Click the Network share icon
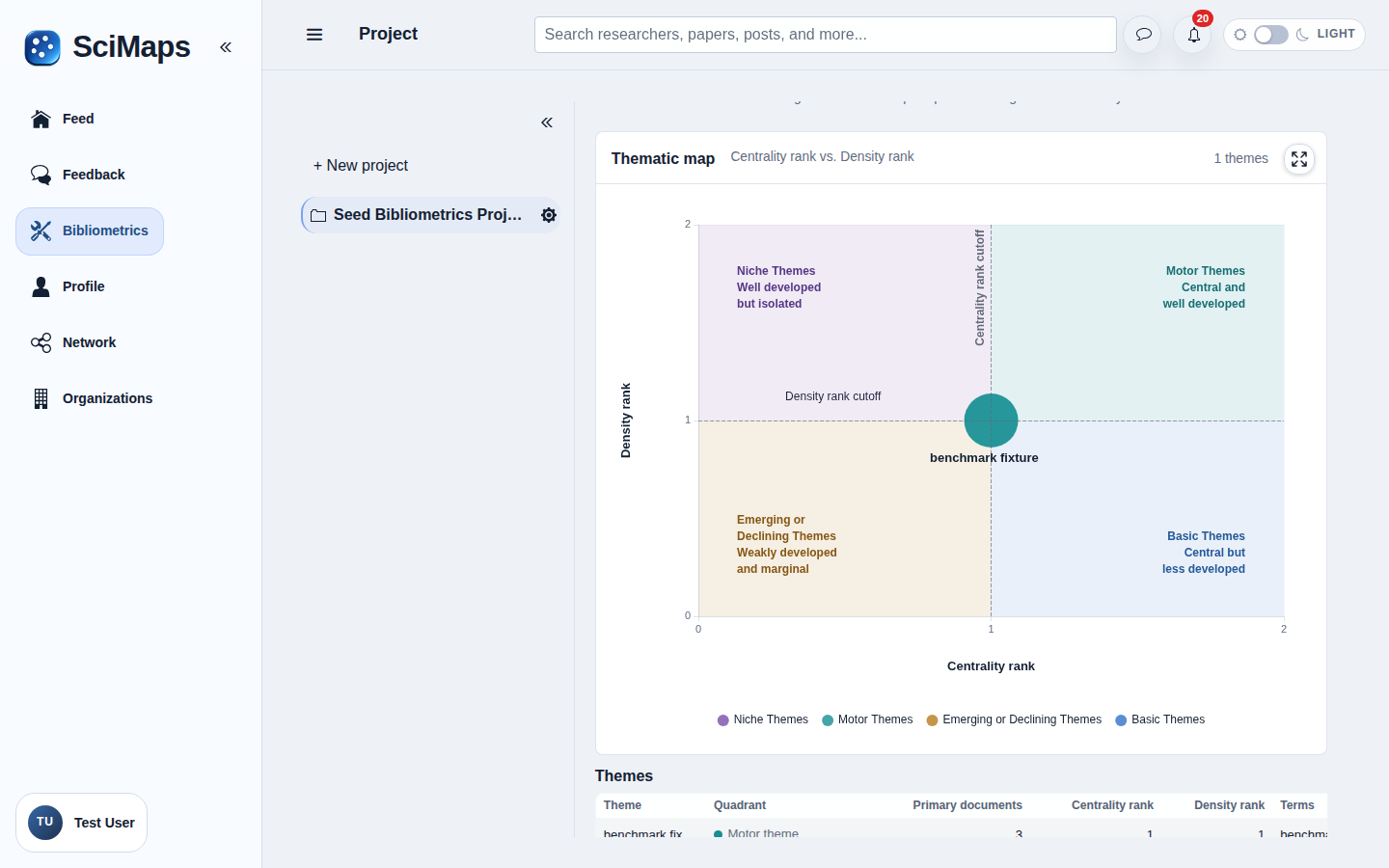The height and width of the screenshot is (868, 1389). (41, 342)
